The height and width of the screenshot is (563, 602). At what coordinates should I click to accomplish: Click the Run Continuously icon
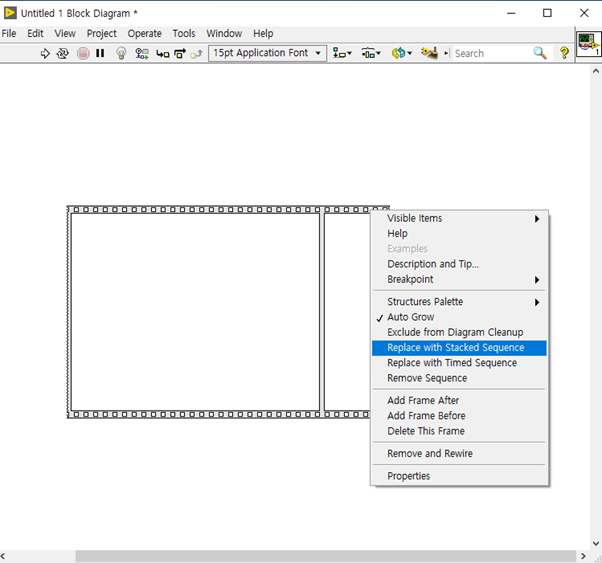point(63,53)
